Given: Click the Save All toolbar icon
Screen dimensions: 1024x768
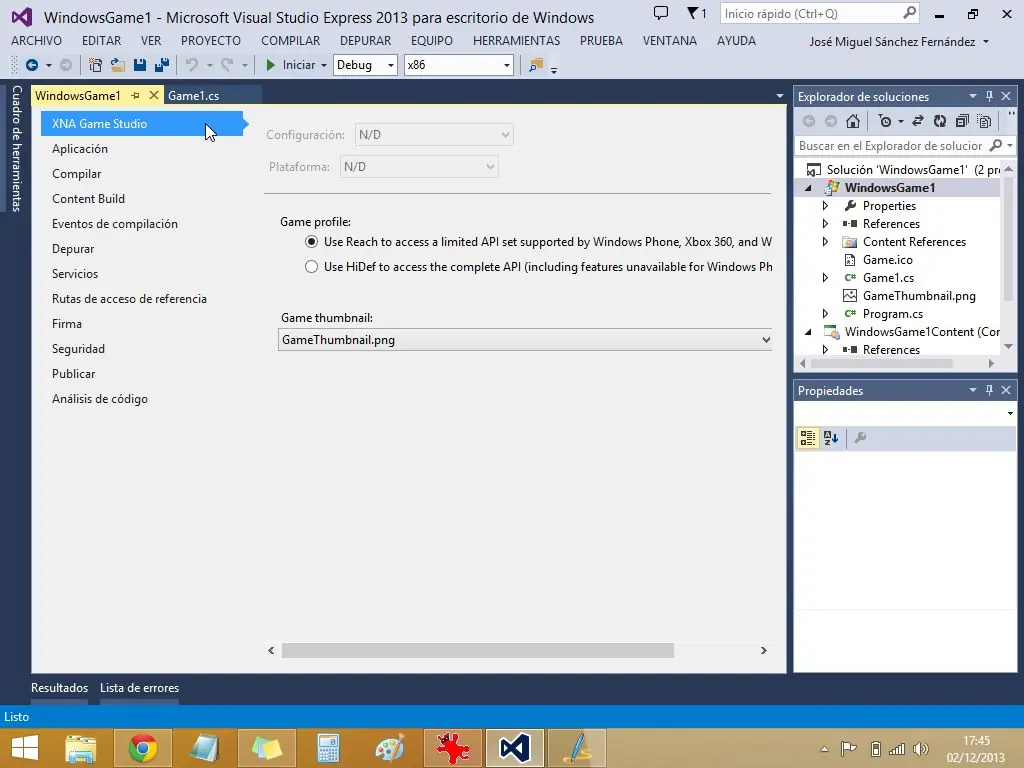Looking at the screenshot, I should pos(160,65).
